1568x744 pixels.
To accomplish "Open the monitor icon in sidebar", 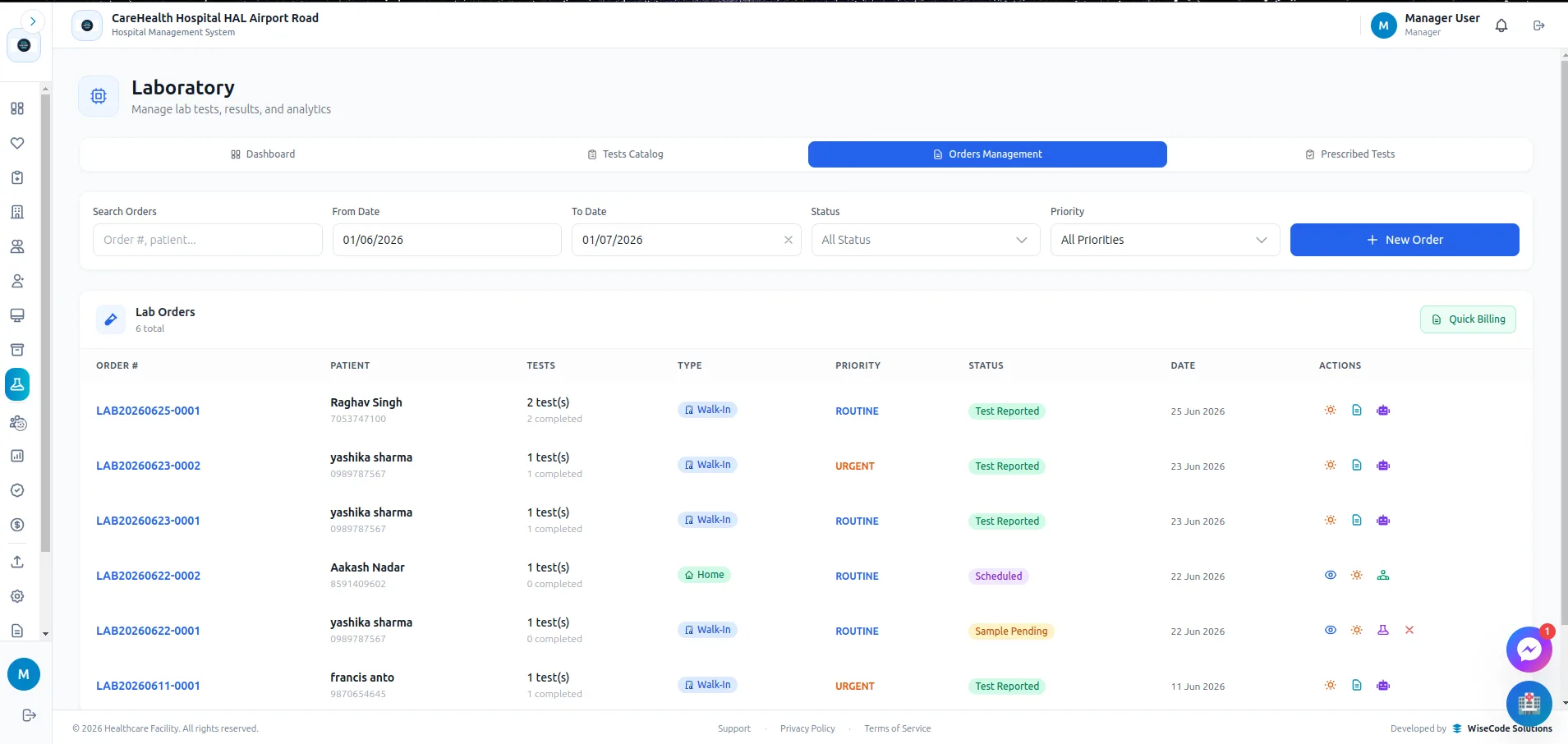I will [x=17, y=315].
